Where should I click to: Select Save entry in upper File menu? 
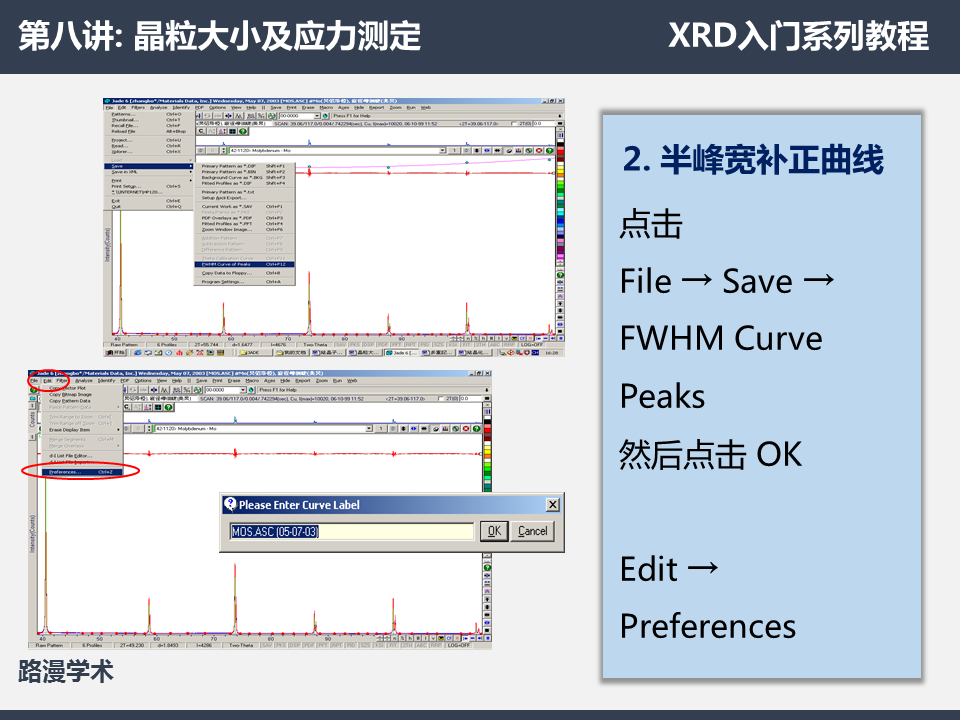point(148,166)
